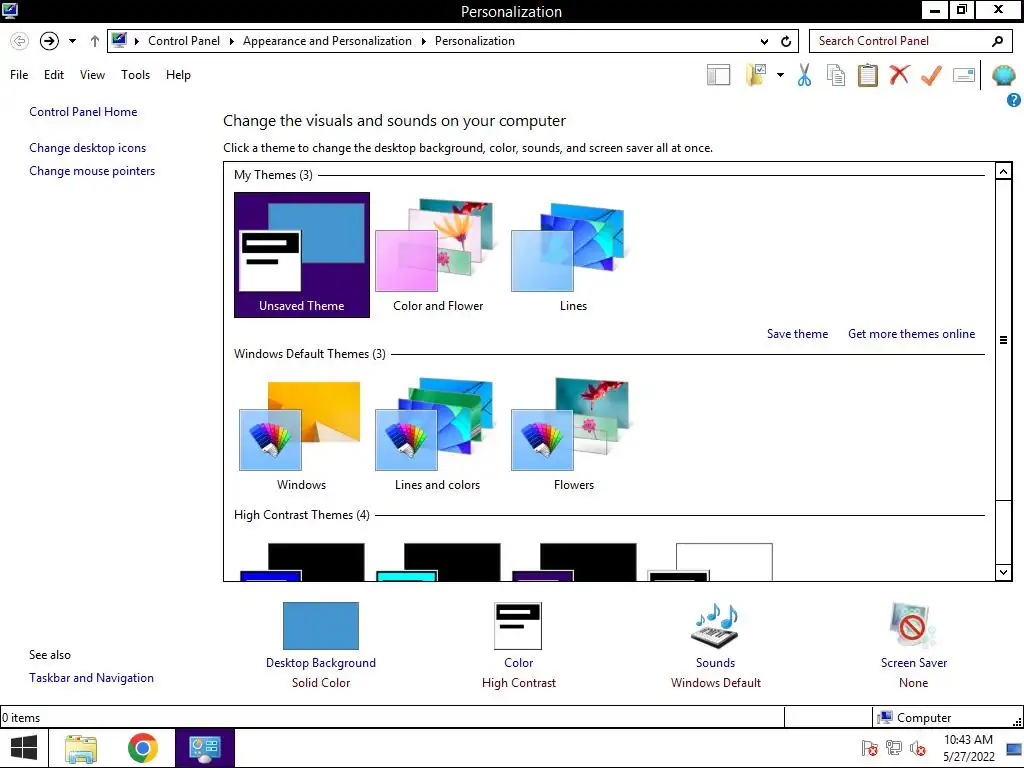1024x768 pixels.
Task: Expand the arrow after Appearance and Personalization
Action: point(423,41)
